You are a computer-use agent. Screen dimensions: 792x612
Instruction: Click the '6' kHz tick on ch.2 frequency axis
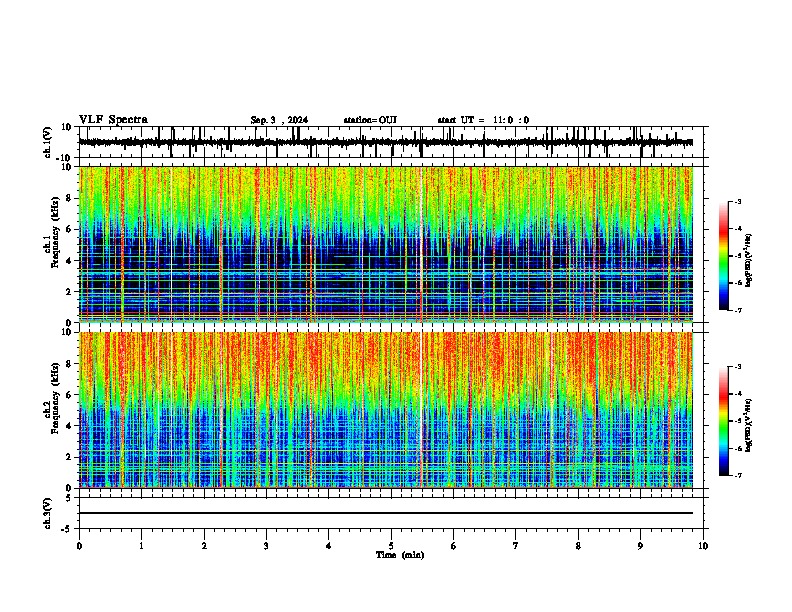(70, 395)
